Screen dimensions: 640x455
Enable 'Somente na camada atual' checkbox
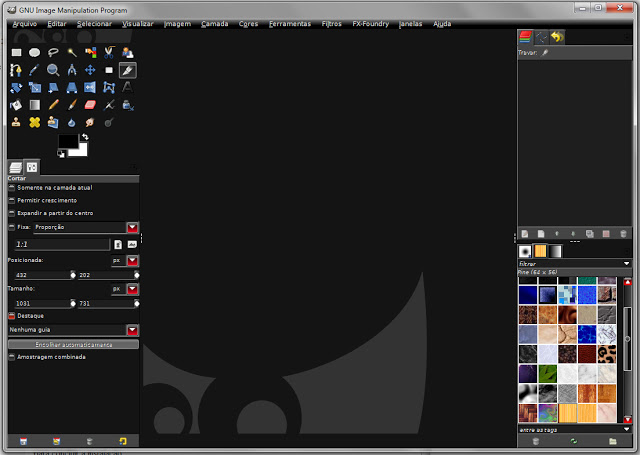(12, 187)
